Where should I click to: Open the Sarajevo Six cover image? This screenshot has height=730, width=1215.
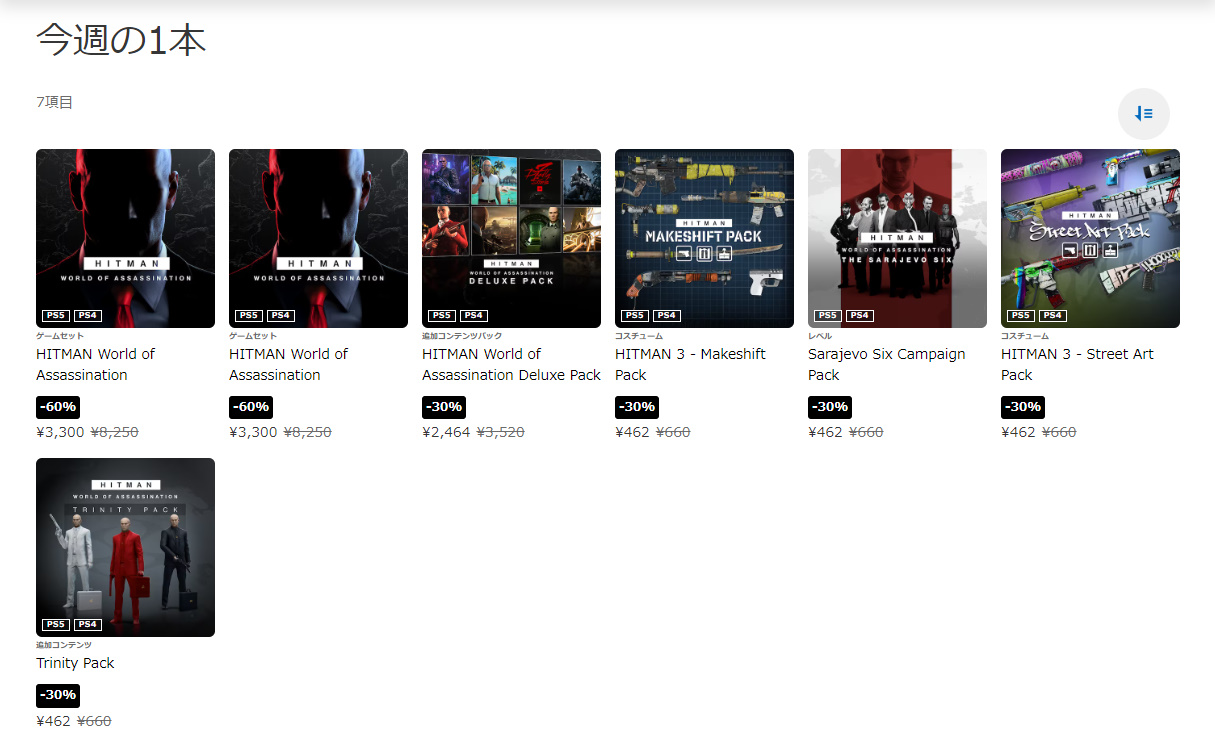(x=897, y=238)
